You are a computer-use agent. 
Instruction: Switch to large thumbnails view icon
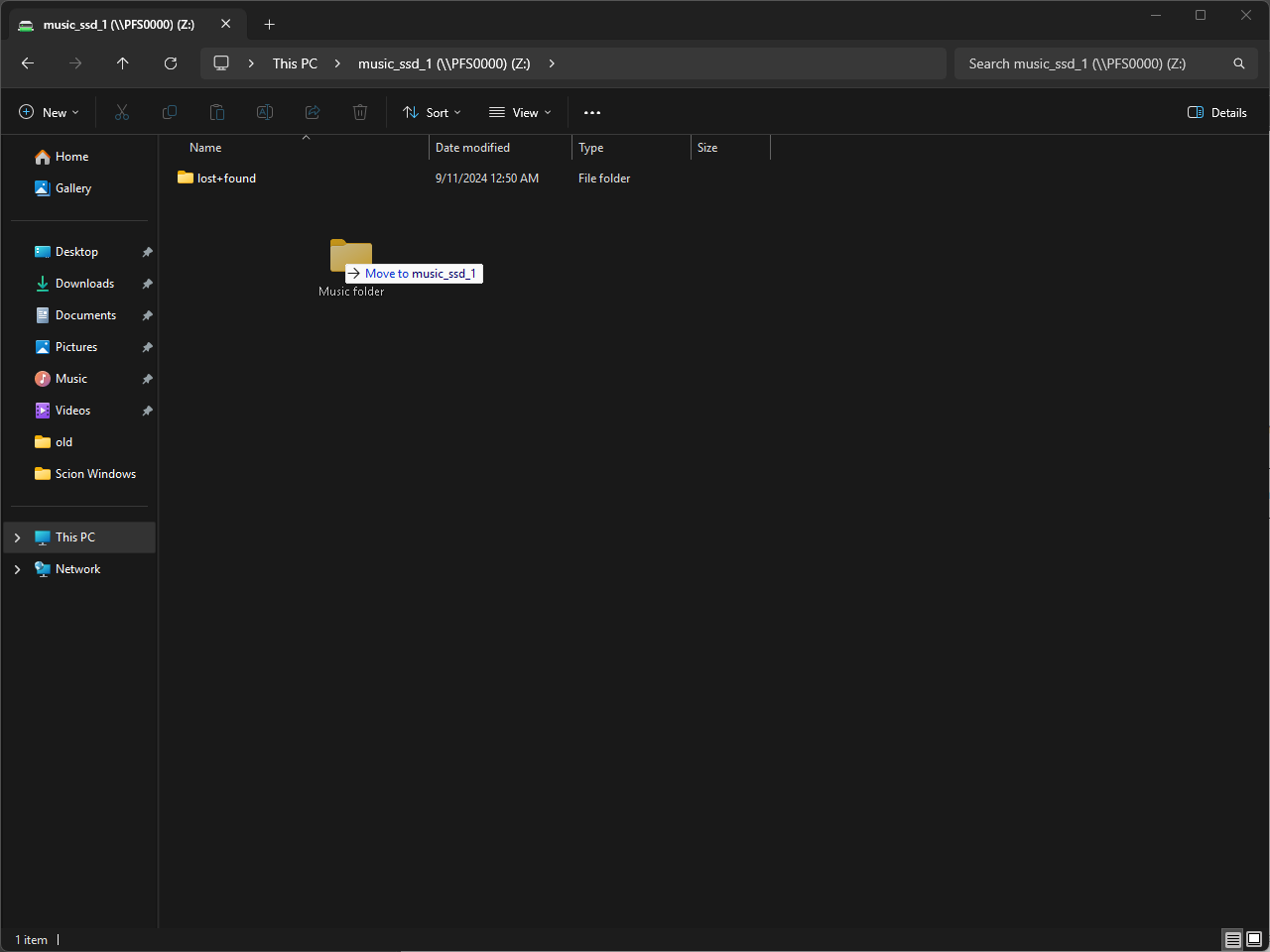[1254, 939]
